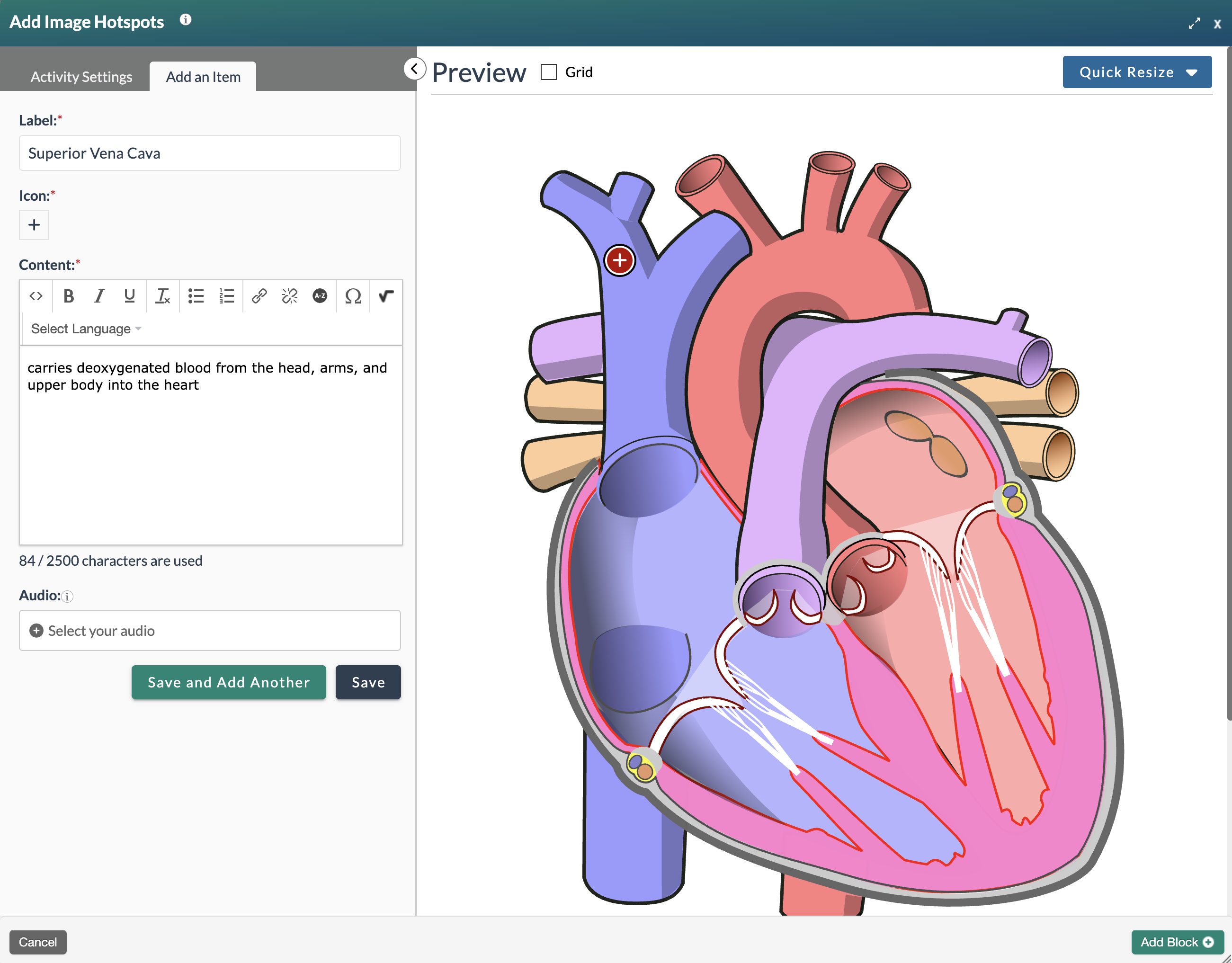The width and height of the screenshot is (1232, 963).
Task: Click the Preview heading
Action: coord(479,72)
